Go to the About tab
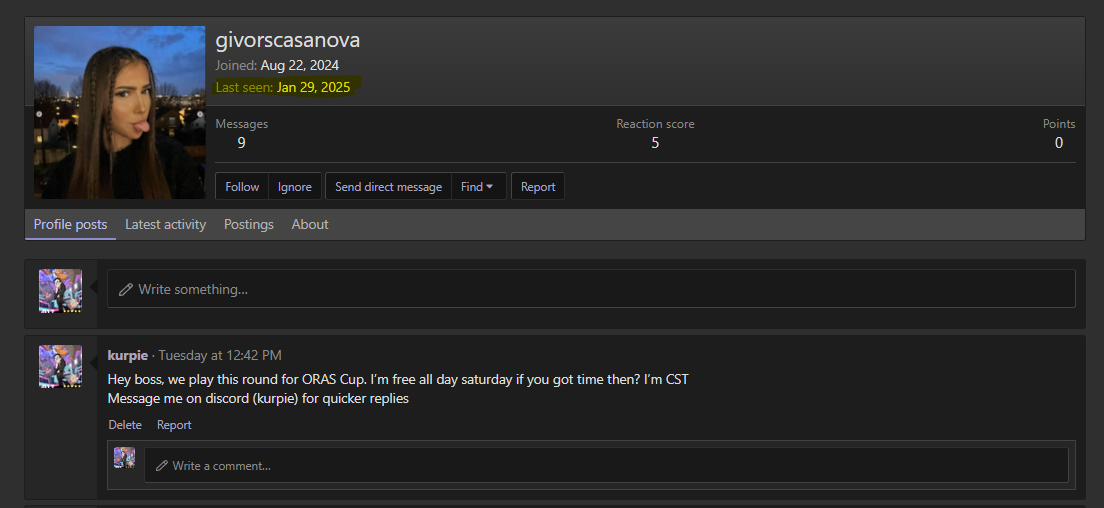The width and height of the screenshot is (1104, 508). tap(310, 224)
